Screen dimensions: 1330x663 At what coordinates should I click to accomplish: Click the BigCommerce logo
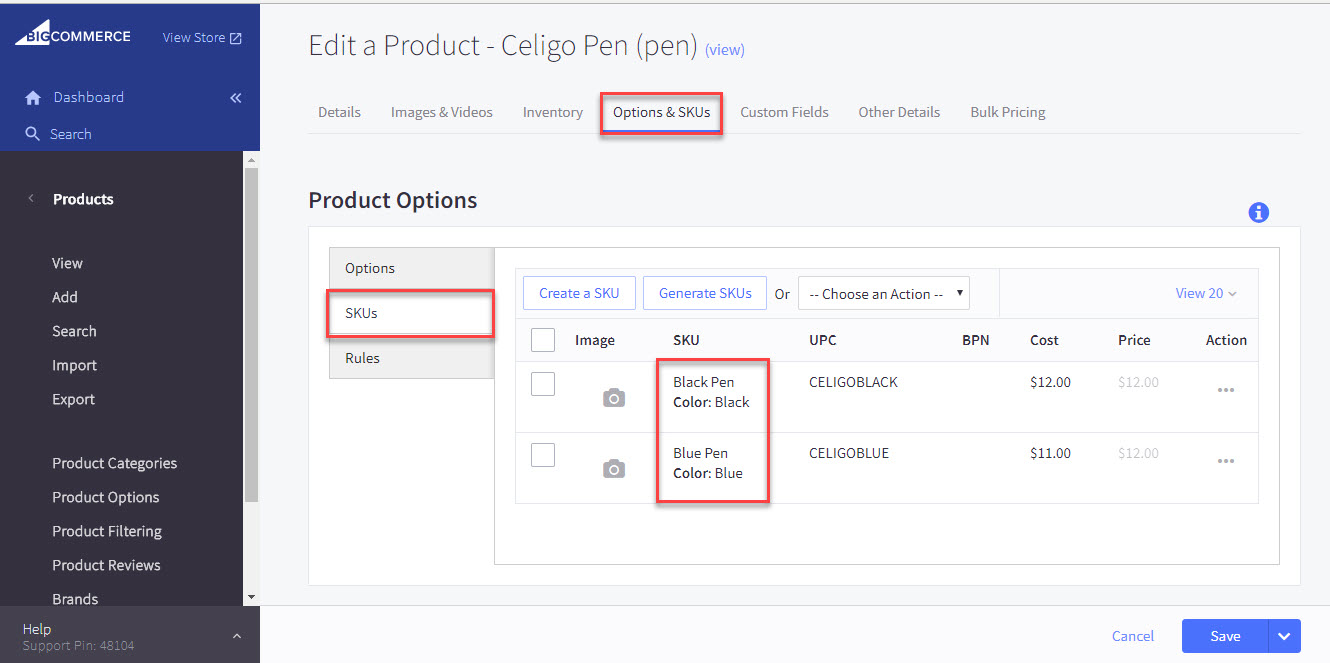point(72,36)
